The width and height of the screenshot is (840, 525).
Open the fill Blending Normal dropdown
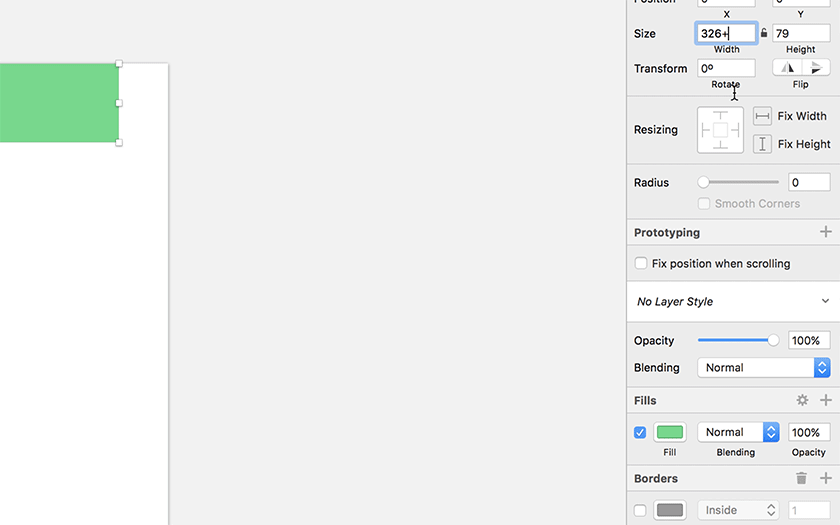point(738,432)
